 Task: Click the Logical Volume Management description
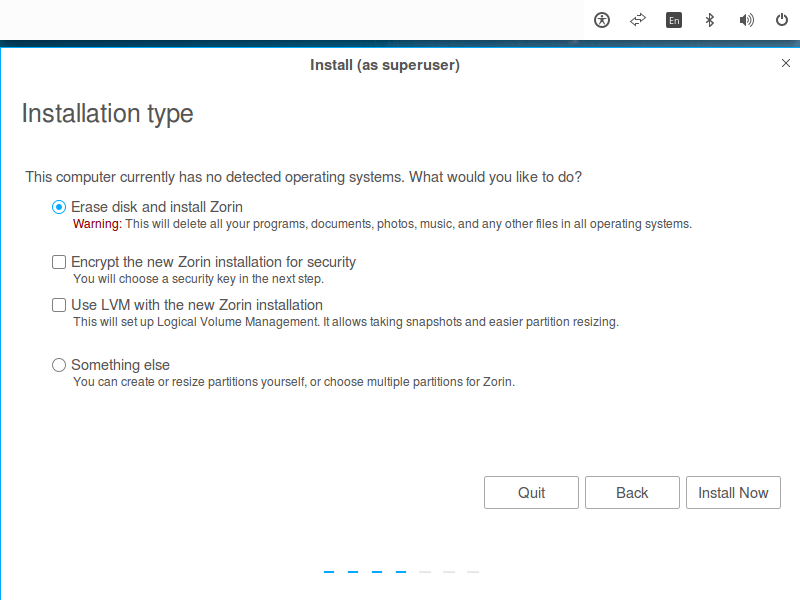pyautogui.click(x=346, y=322)
